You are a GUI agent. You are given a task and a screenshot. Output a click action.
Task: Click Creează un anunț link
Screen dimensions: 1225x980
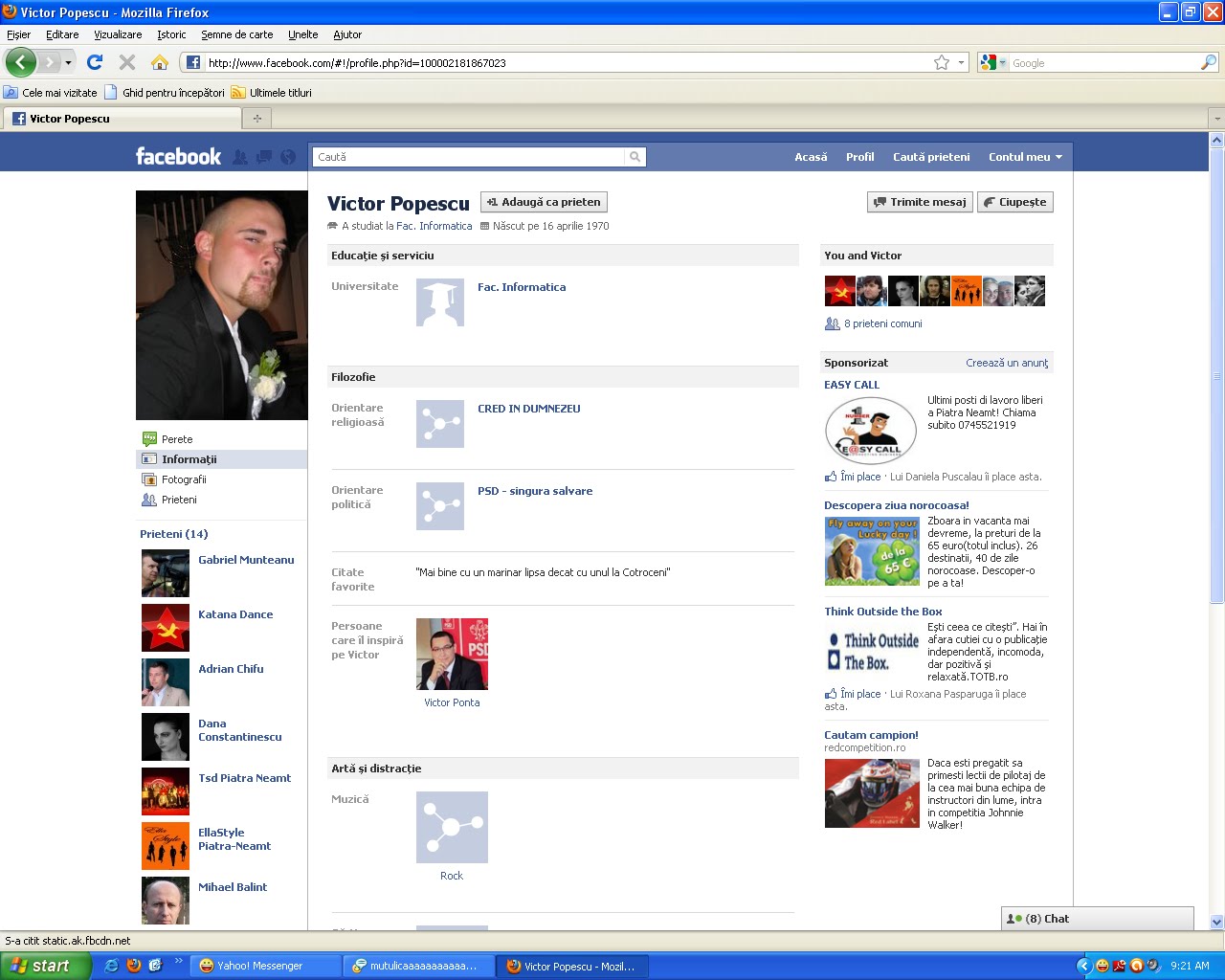[1007, 363]
